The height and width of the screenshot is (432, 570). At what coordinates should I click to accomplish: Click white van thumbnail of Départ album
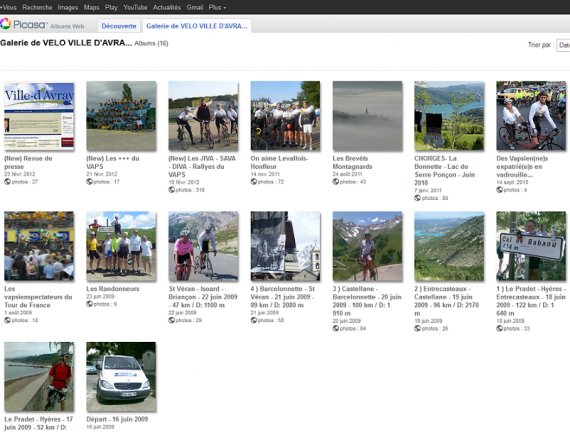point(121,377)
